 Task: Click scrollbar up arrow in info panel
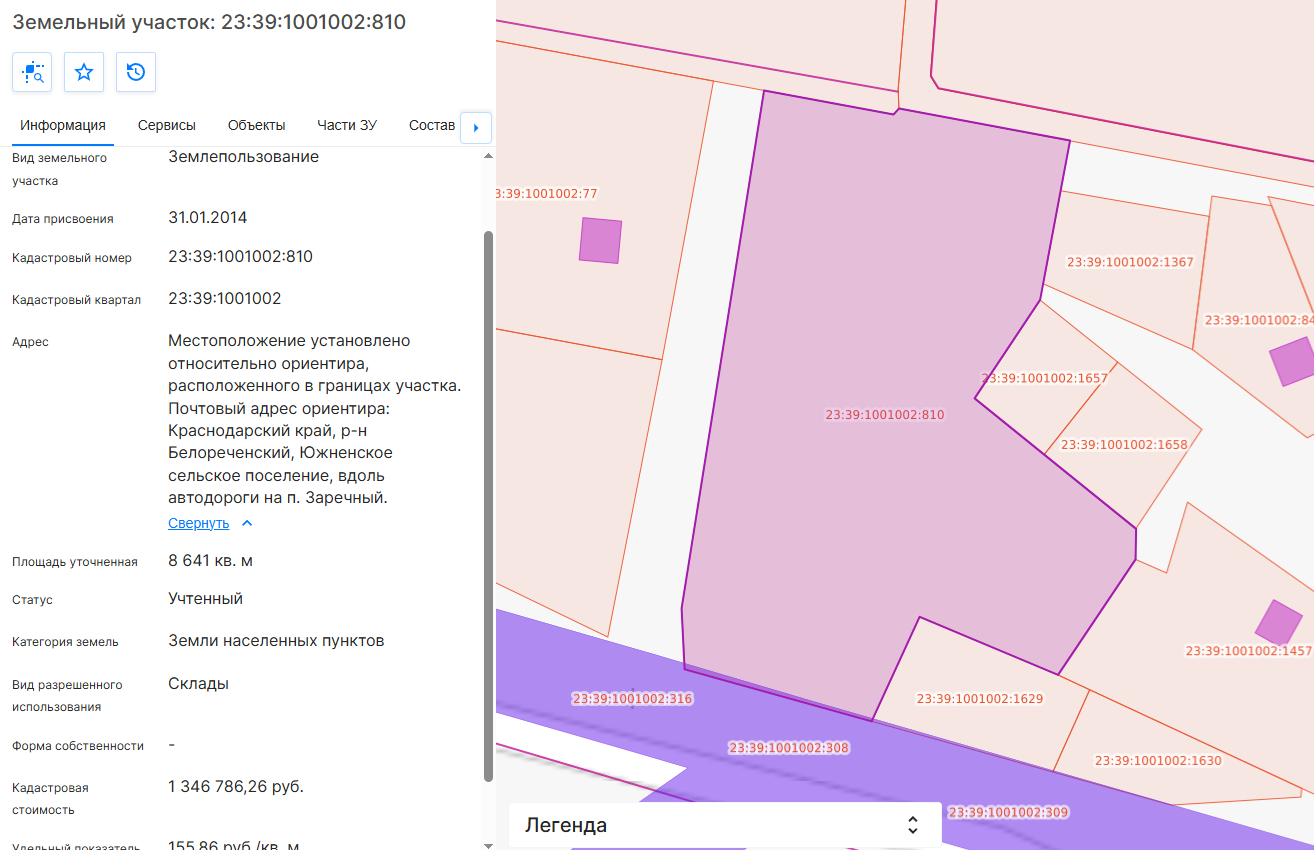tap(488, 156)
